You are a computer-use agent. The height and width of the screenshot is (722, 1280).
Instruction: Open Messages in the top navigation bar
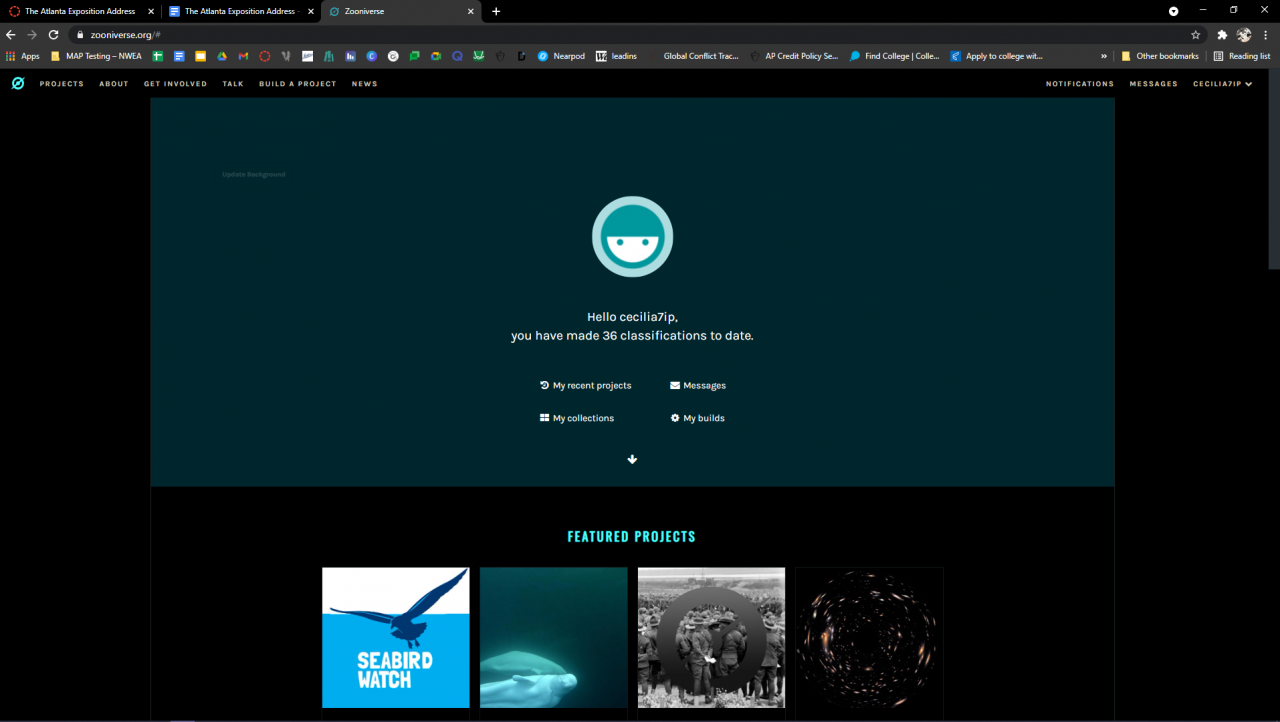[x=1154, y=84]
